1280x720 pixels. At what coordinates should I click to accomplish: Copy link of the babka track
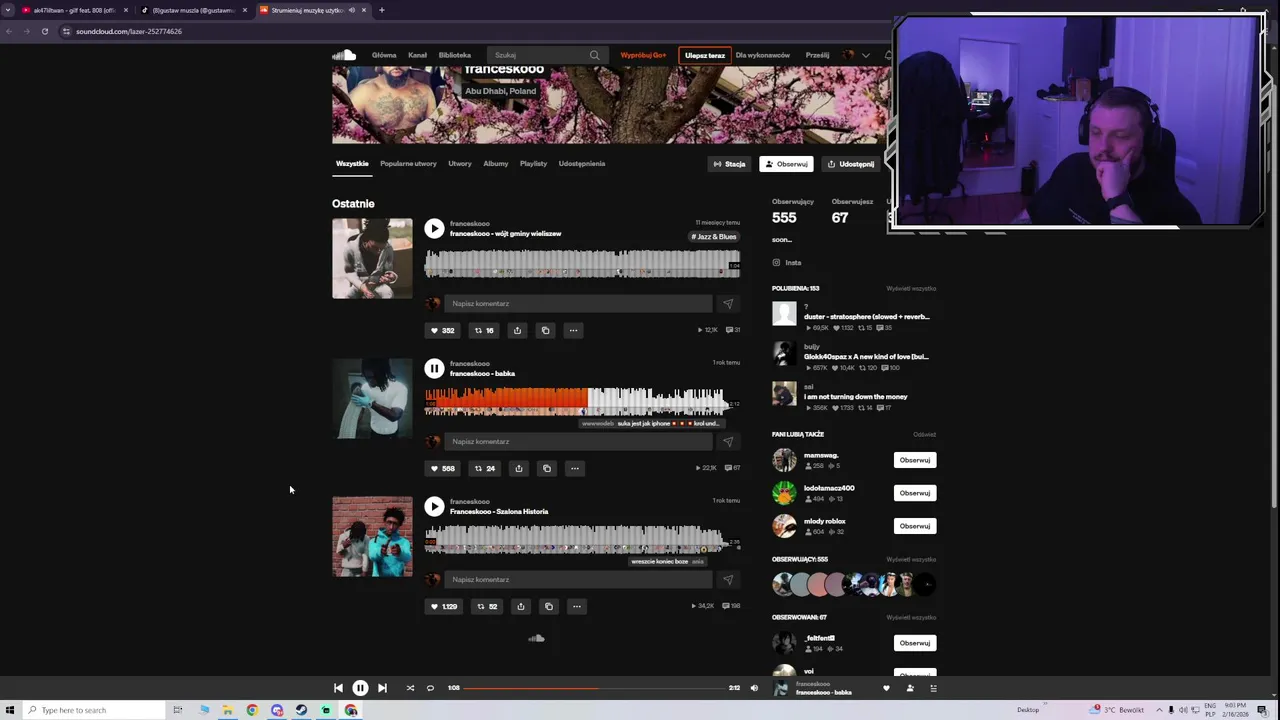[546, 468]
